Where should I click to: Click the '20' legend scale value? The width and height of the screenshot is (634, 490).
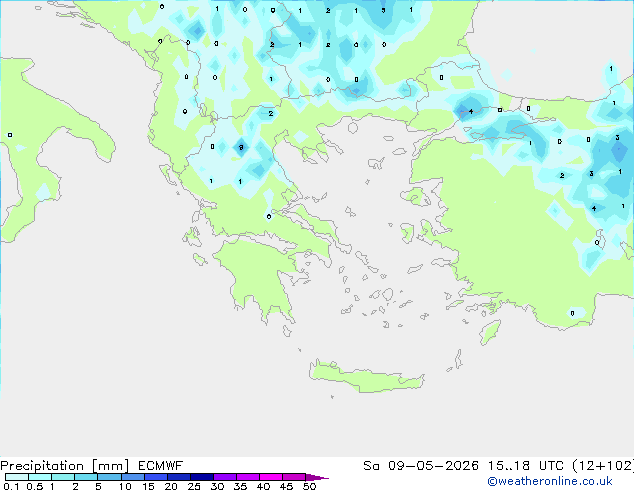click(x=171, y=486)
